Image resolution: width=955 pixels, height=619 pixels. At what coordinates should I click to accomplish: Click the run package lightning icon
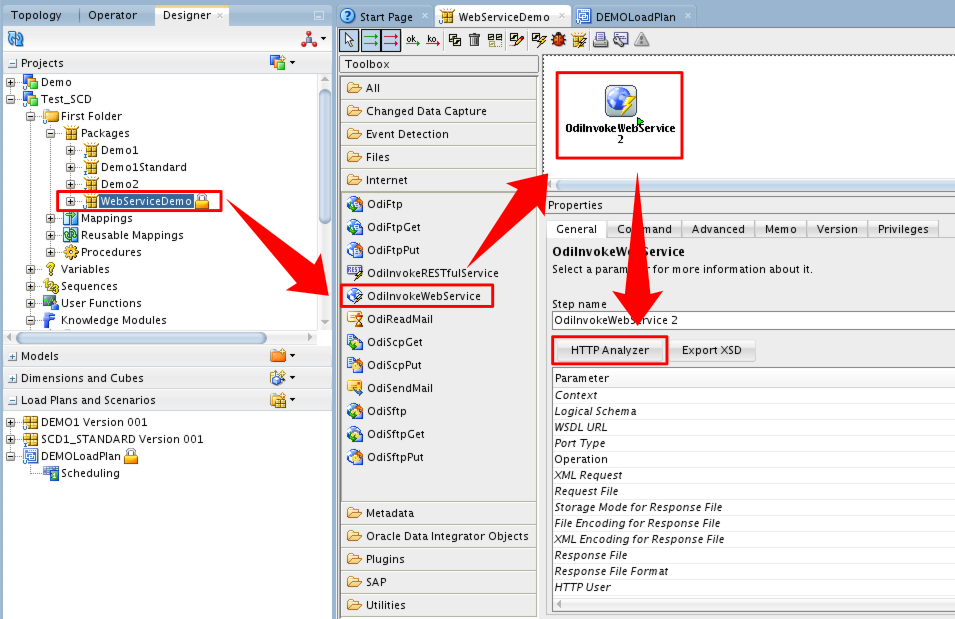[x=579, y=40]
